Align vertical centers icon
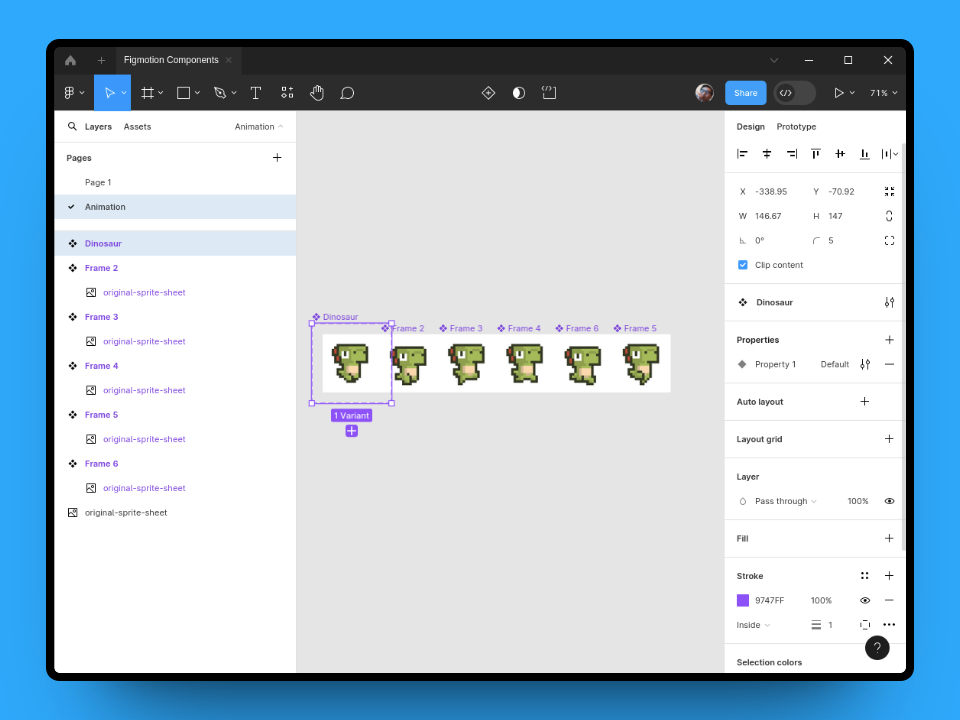This screenshot has height=720, width=960. 840,154
